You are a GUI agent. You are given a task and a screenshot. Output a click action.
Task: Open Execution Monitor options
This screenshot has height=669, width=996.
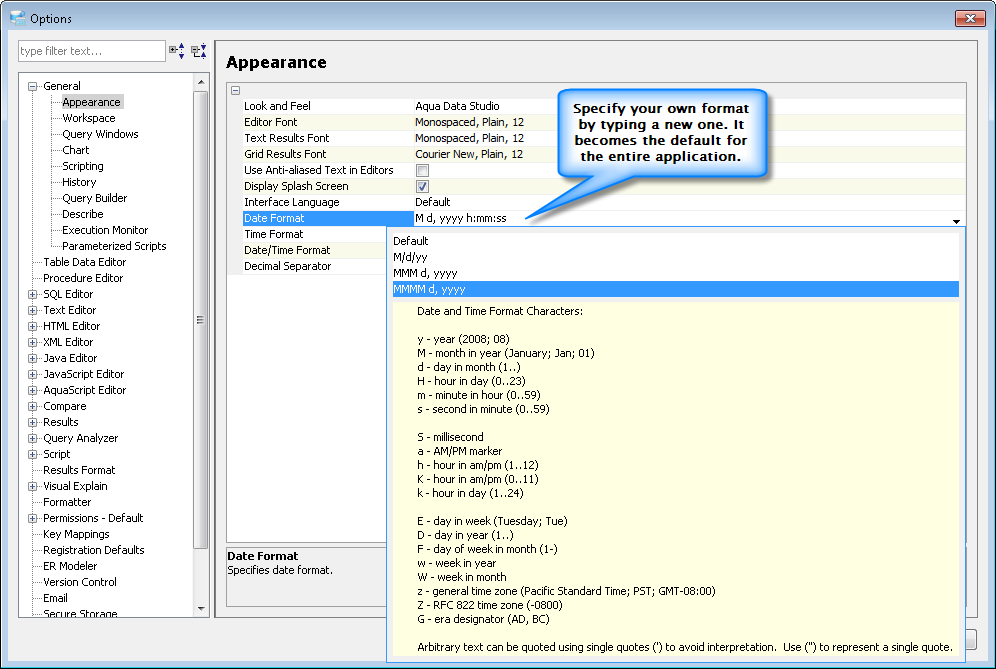pyautogui.click(x=105, y=230)
